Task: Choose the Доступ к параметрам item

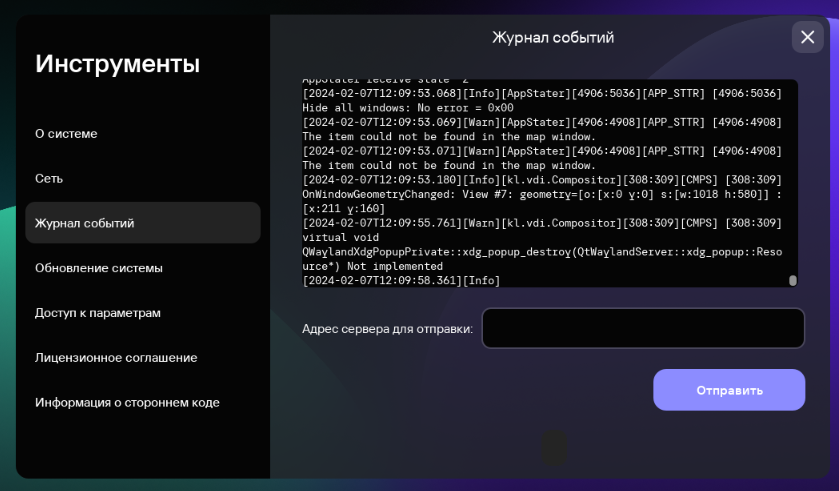Action: click(97, 313)
